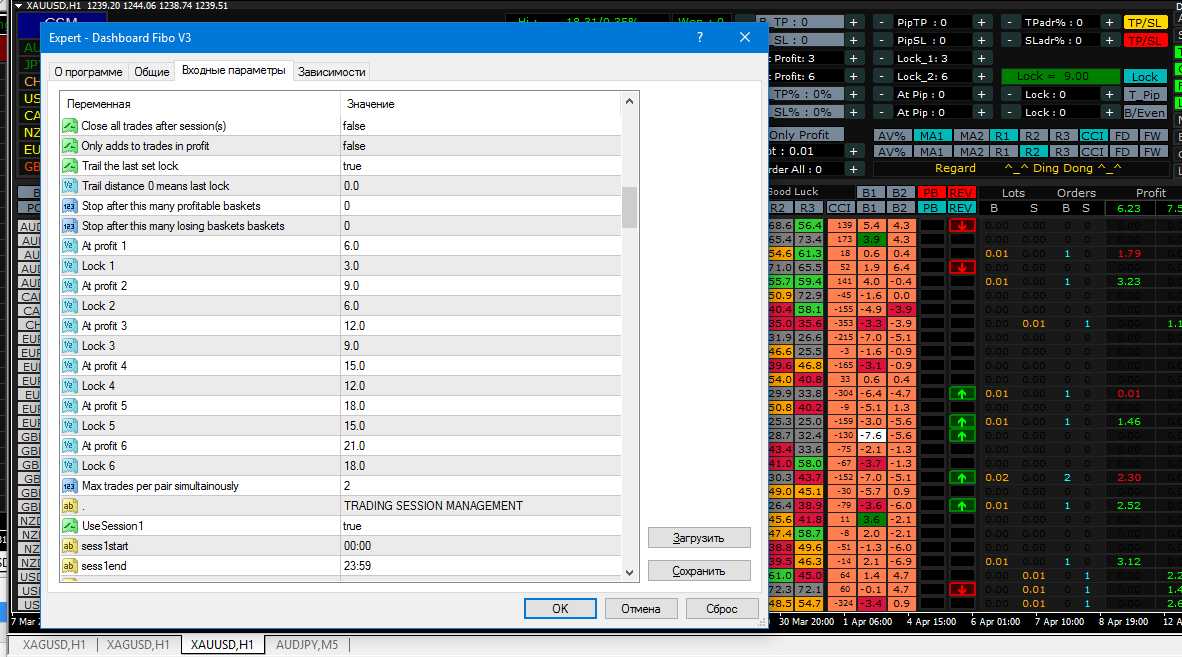Click the icon beside 'At profit 3'
Image resolution: width=1182 pixels, height=657 pixels.
(69, 325)
